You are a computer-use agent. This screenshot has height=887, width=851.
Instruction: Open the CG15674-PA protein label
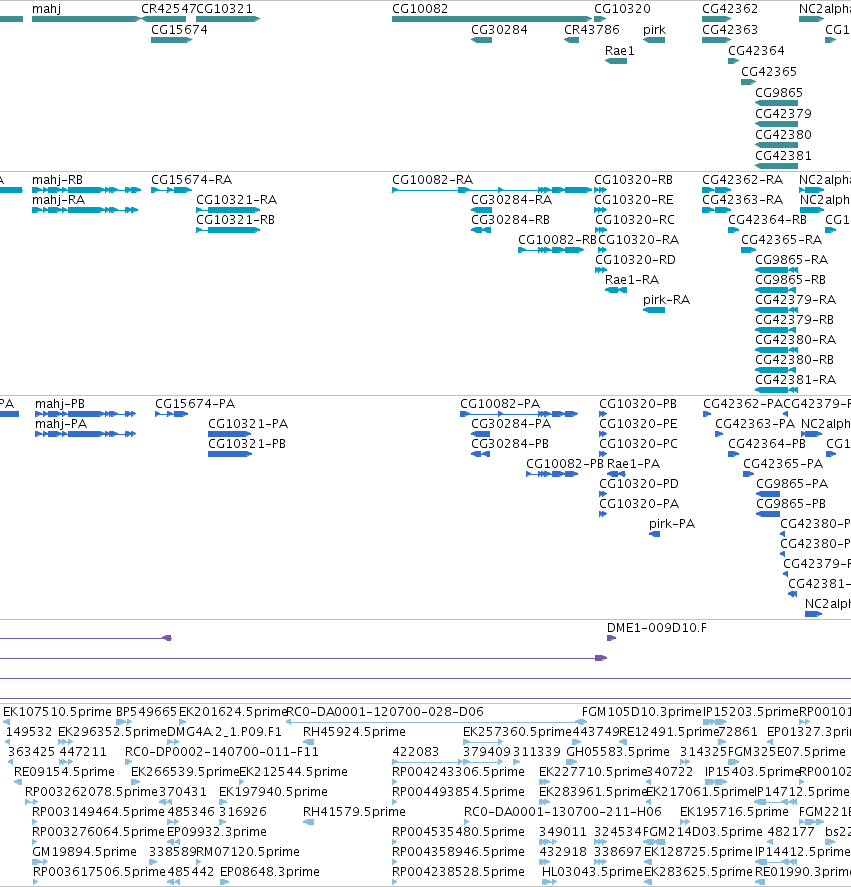195,404
